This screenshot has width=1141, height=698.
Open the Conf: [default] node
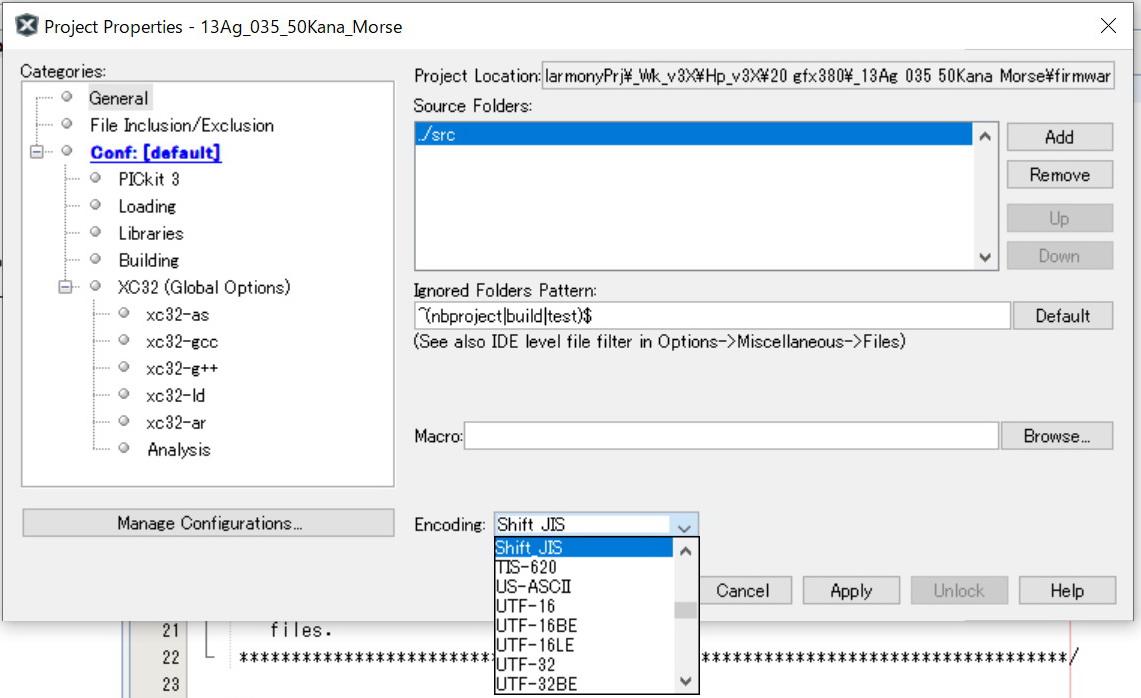155,152
